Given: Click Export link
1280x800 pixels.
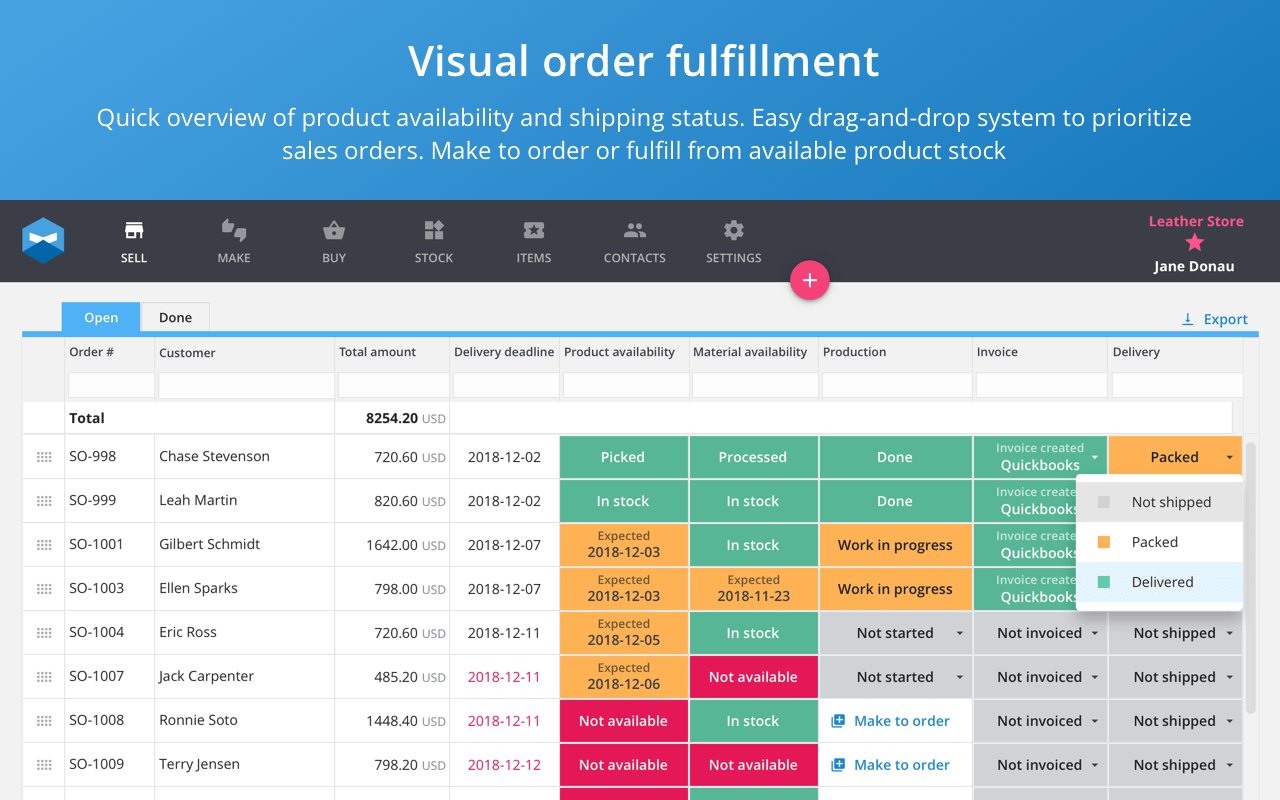Looking at the screenshot, I should pyautogui.click(x=1214, y=319).
